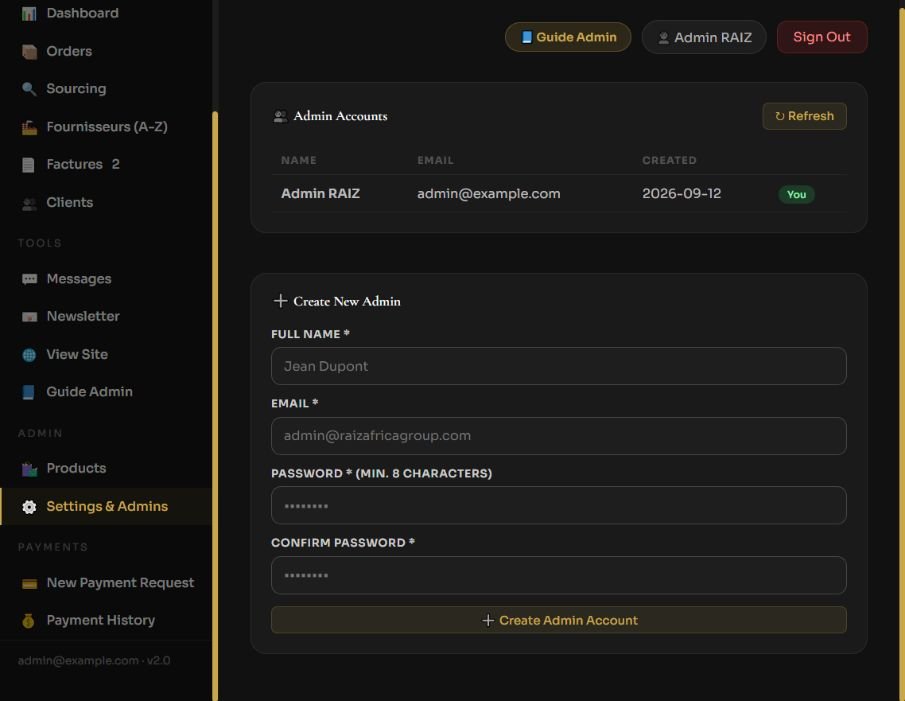
Task: Click the View Site globe icon
Action: pos(29,355)
